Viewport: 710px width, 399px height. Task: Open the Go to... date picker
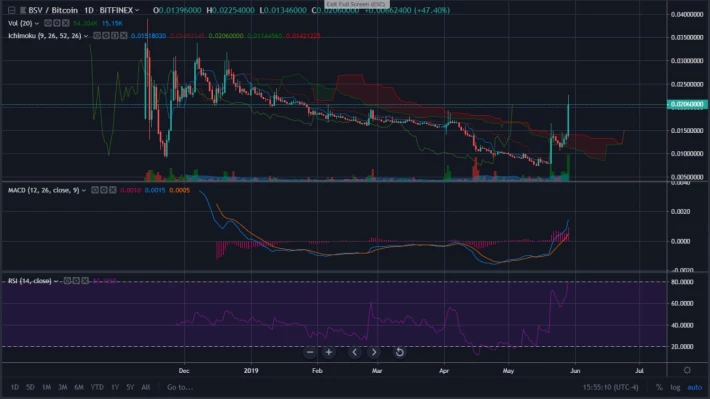180,387
